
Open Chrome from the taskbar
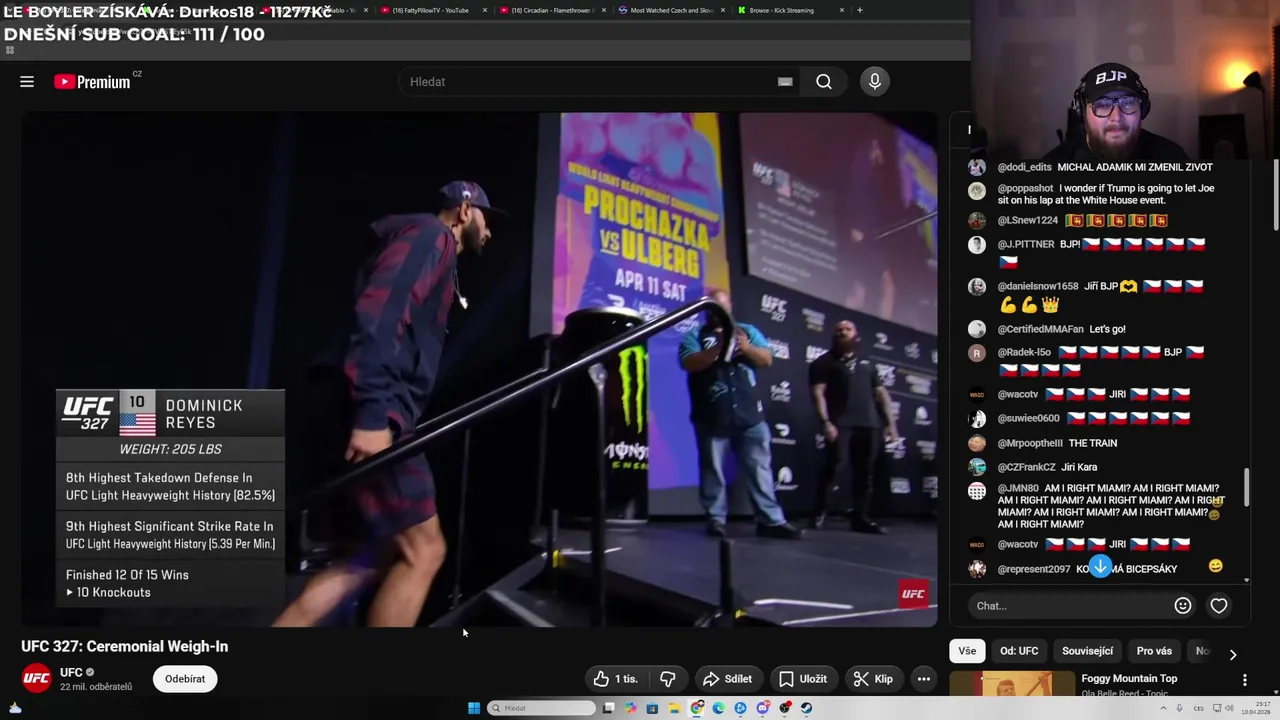click(697, 708)
